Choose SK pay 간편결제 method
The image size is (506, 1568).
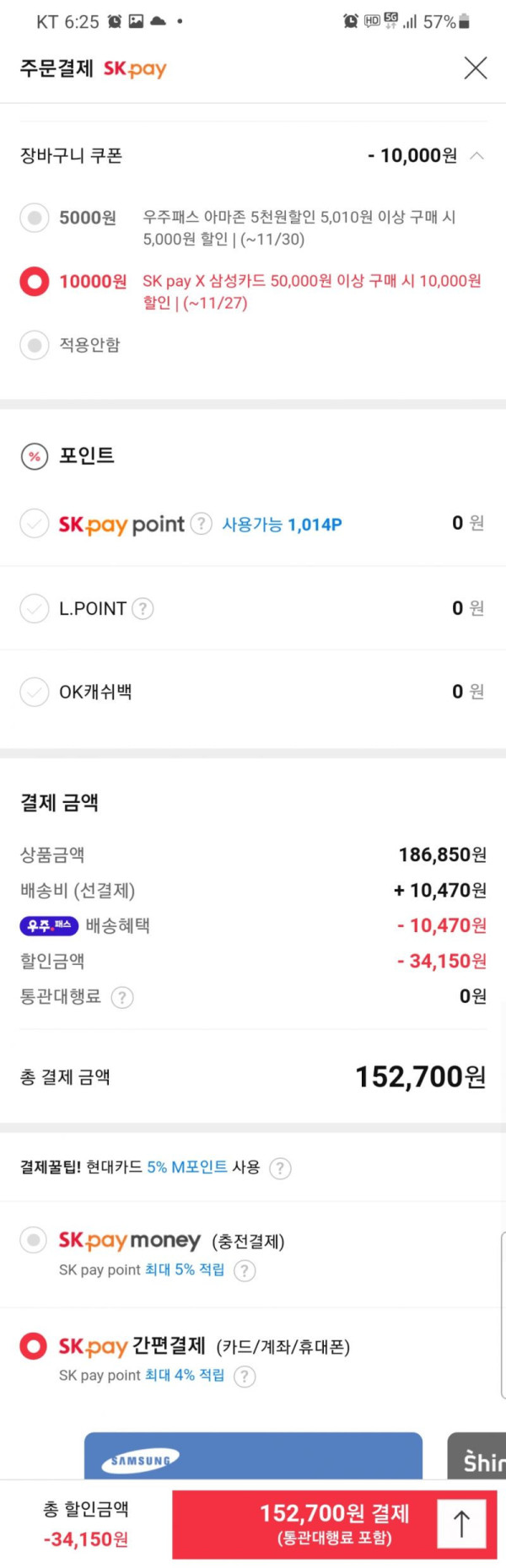coord(34,1345)
